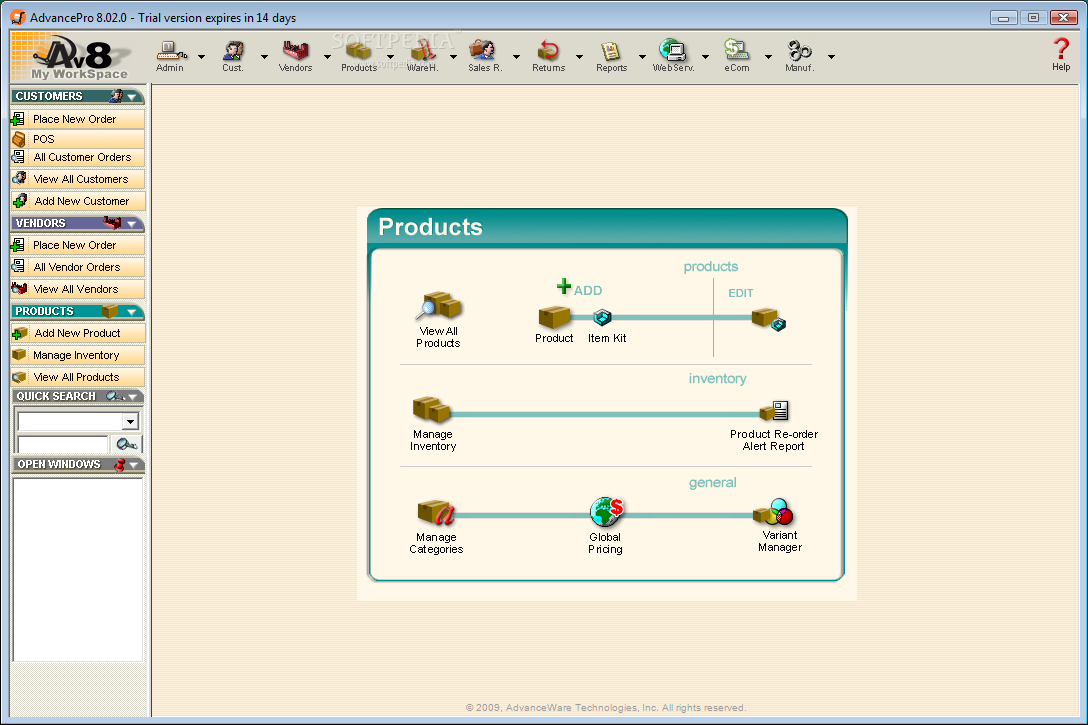This screenshot has width=1088, height=725.
Task: Open Global Pricing globe icon
Action: (606, 512)
